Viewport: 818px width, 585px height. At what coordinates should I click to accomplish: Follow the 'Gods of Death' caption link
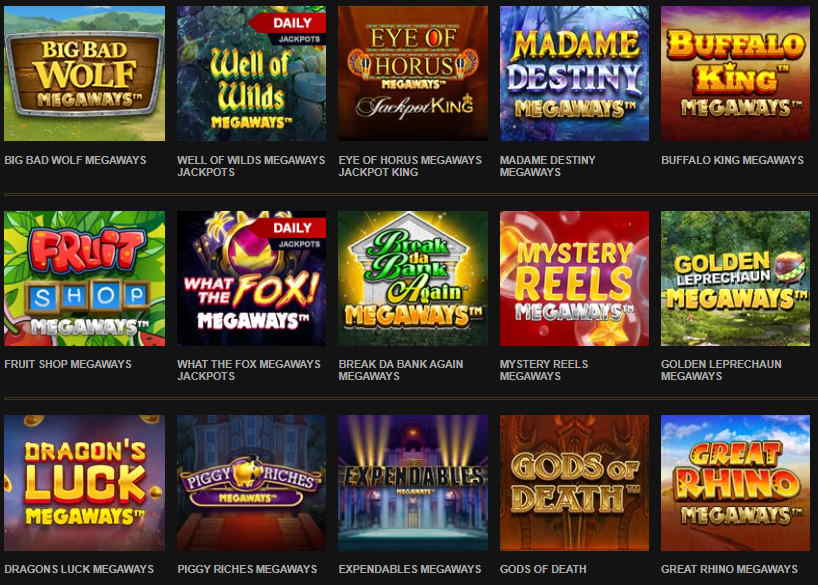tap(543, 569)
